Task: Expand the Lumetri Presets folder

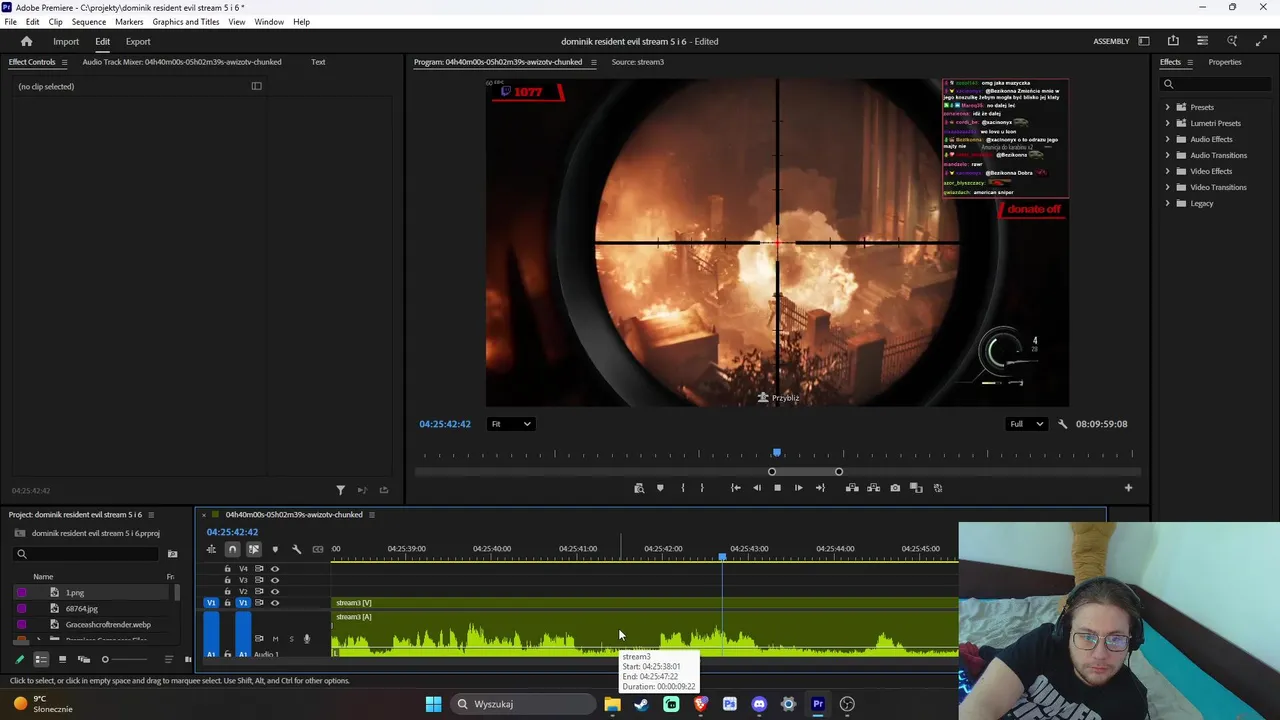Action: pyautogui.click(x=1167, y=123)
